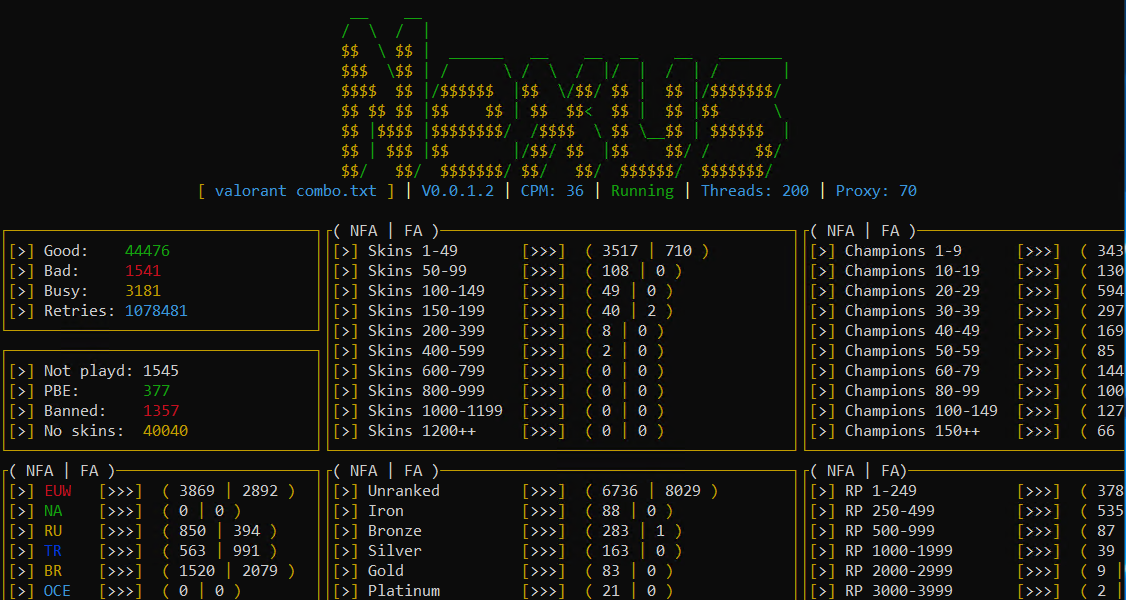
Task: Select the 'RP 500-999' row label
Action: point(890,532)
